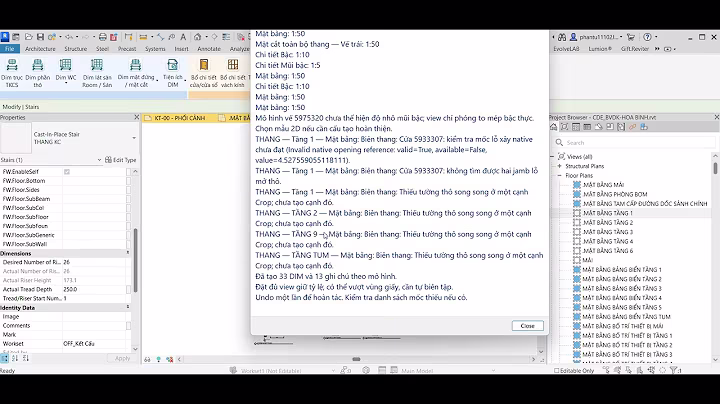Image resolution: width=720 pixels, height=404 pixels.
Task: Click the FW.Floor.Sides associate parameter box
Action: [x=129, y=190]
